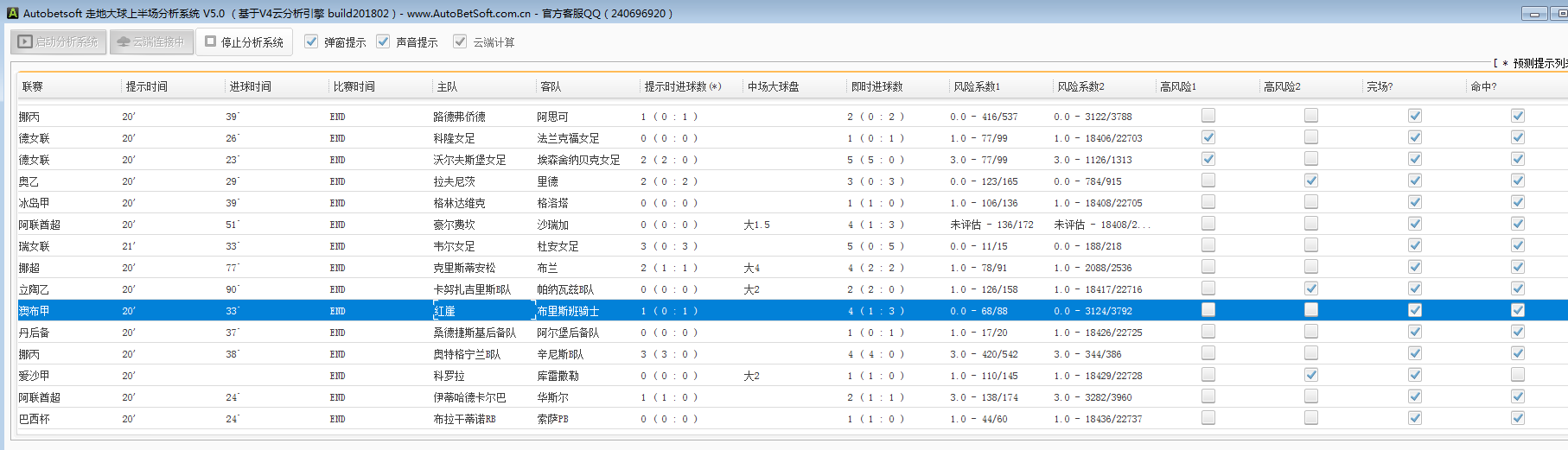1568x450 pixels.
Task: Toggle 完场? checkbox in 路德弗侨德 row
Action: tap(1415, 116)
